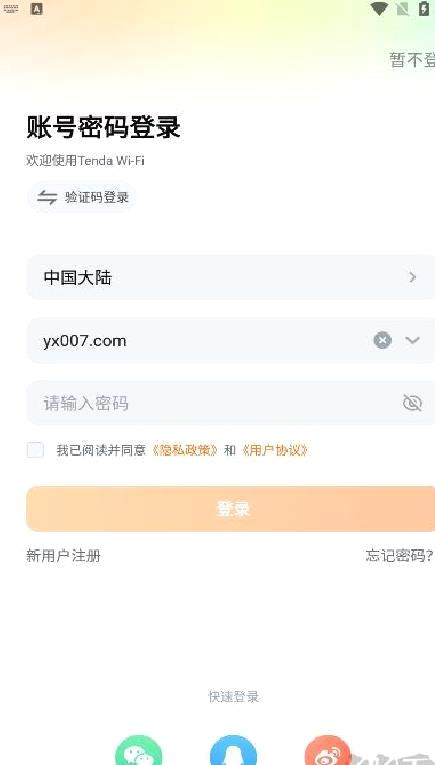Image resolution: width=435 pixels, height=765 pixels.
Task: Tap the QQ penguin login icon
Action: (233, 751)
